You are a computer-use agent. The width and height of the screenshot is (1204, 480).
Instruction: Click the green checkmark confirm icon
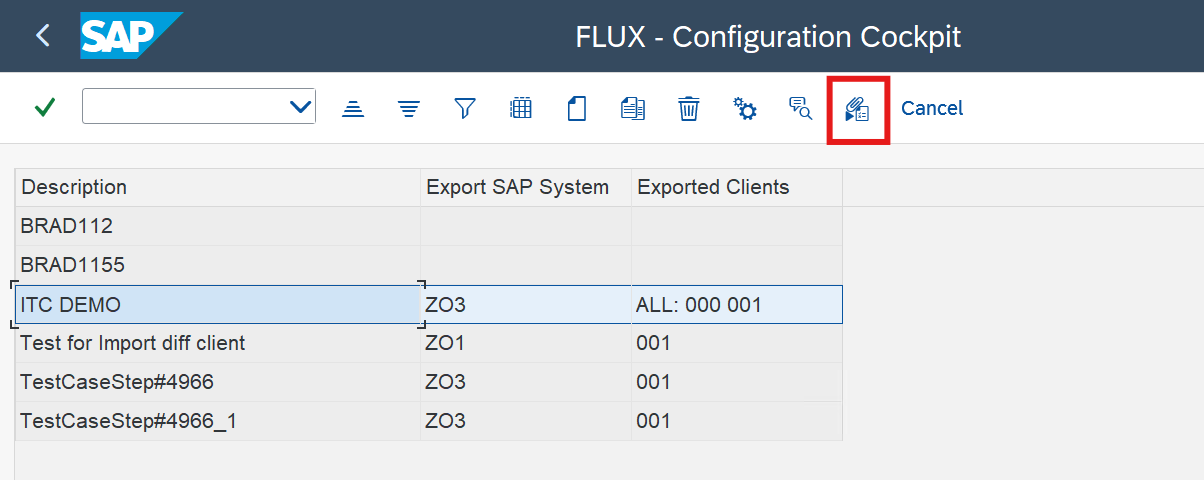(44, 107)
